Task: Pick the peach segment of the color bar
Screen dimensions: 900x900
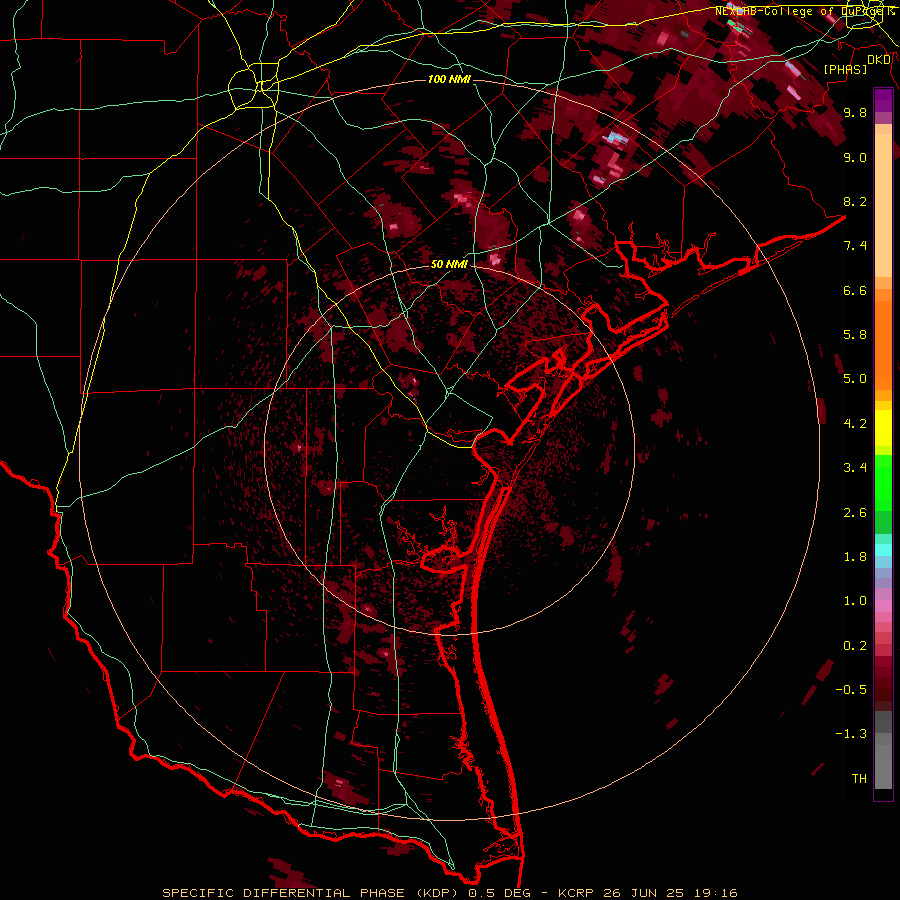Action: (883, 205)
